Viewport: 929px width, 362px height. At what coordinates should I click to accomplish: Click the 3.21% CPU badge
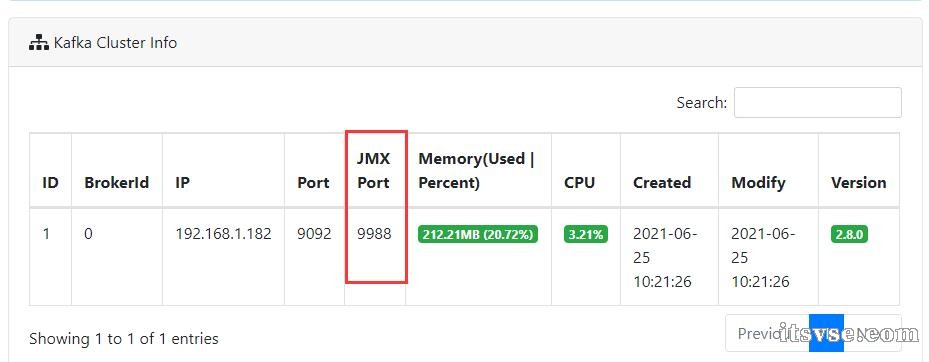(x=586, y=234)
